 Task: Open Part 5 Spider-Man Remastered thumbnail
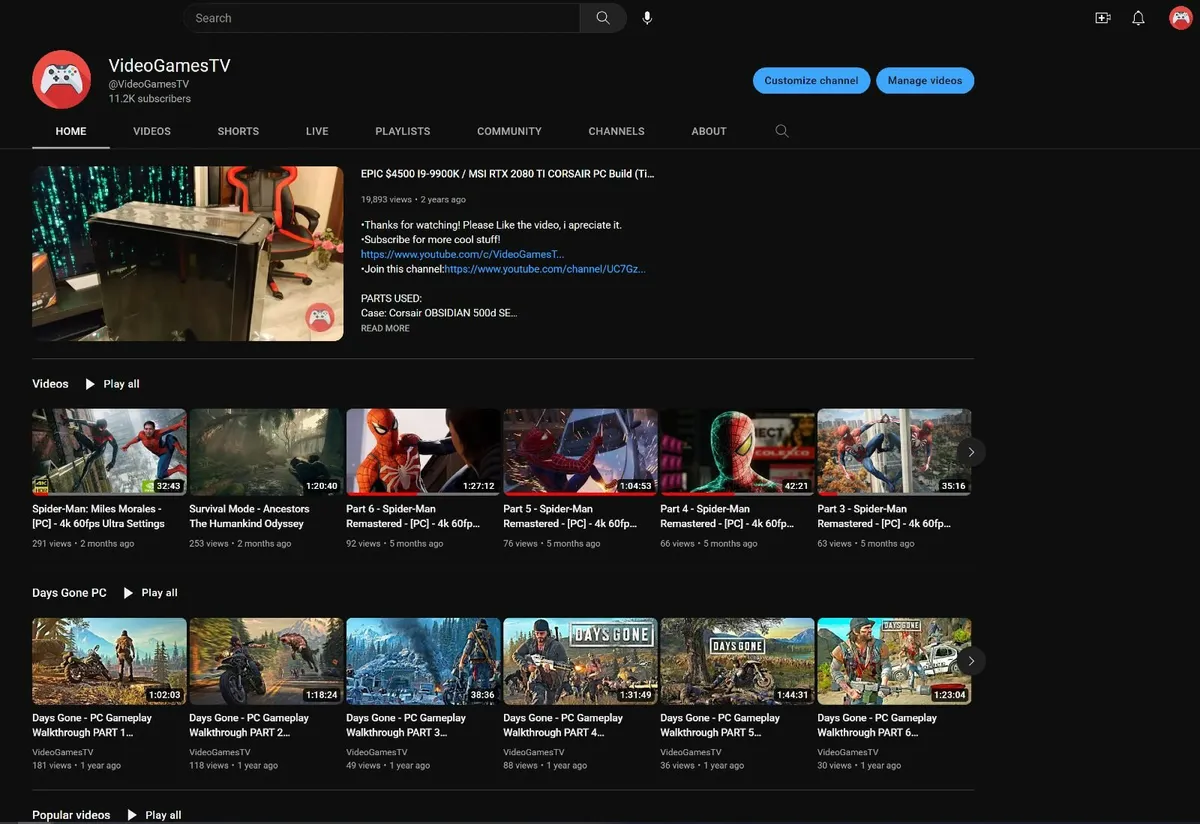tap(580, 452)
